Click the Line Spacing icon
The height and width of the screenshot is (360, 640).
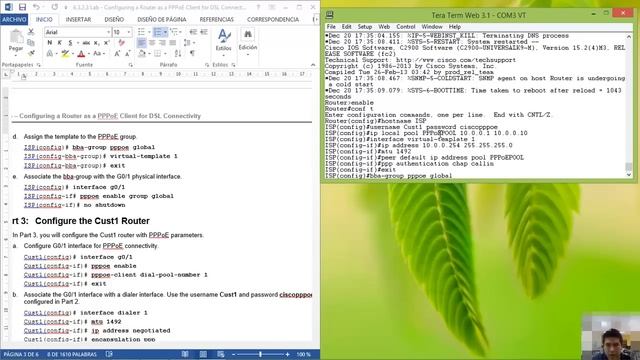[187, 42]
